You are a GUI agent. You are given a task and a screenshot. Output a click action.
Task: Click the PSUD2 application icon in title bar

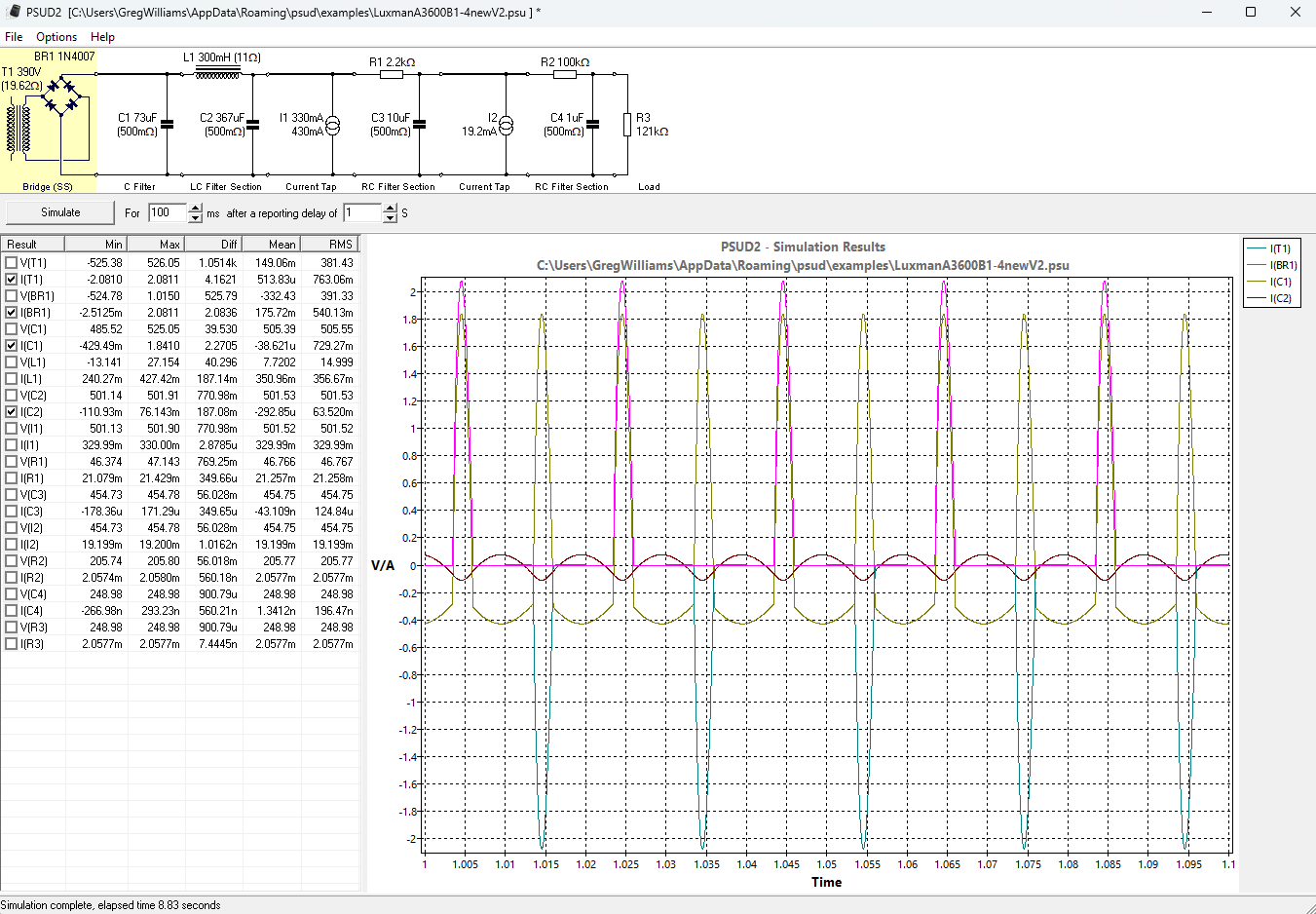pyautogui.click(x=14, y=12)
